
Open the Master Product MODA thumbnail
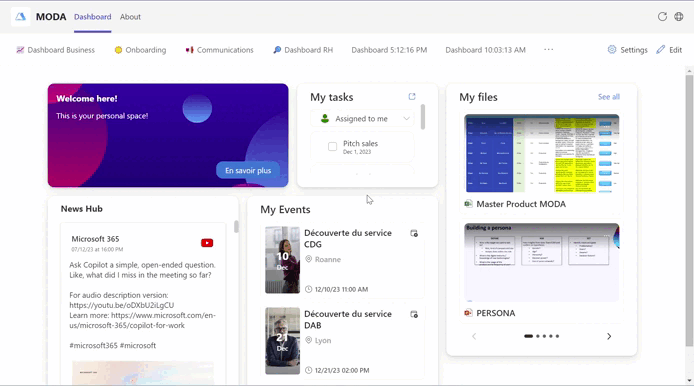click(542, 154)
